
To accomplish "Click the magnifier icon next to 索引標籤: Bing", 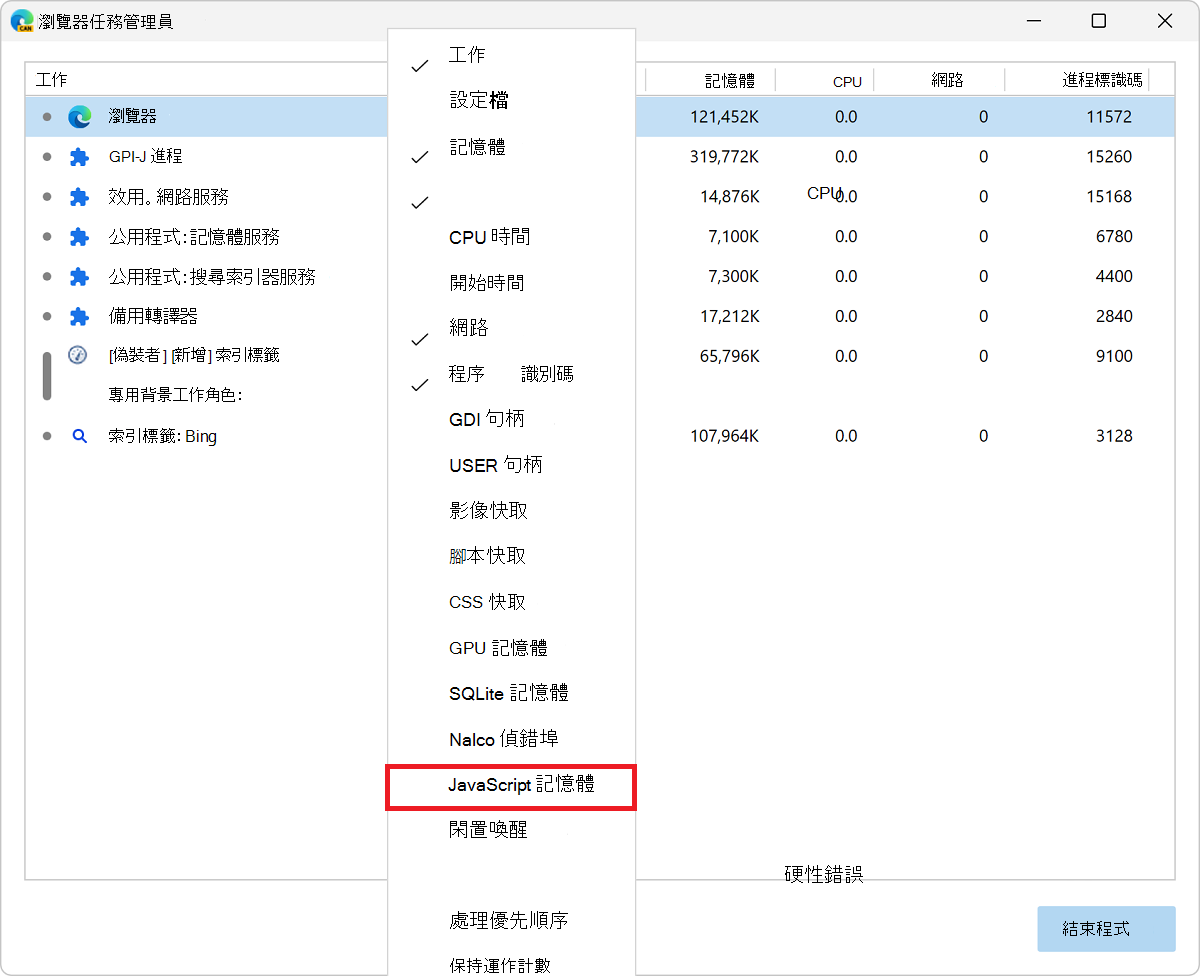I will click(79, 435).
